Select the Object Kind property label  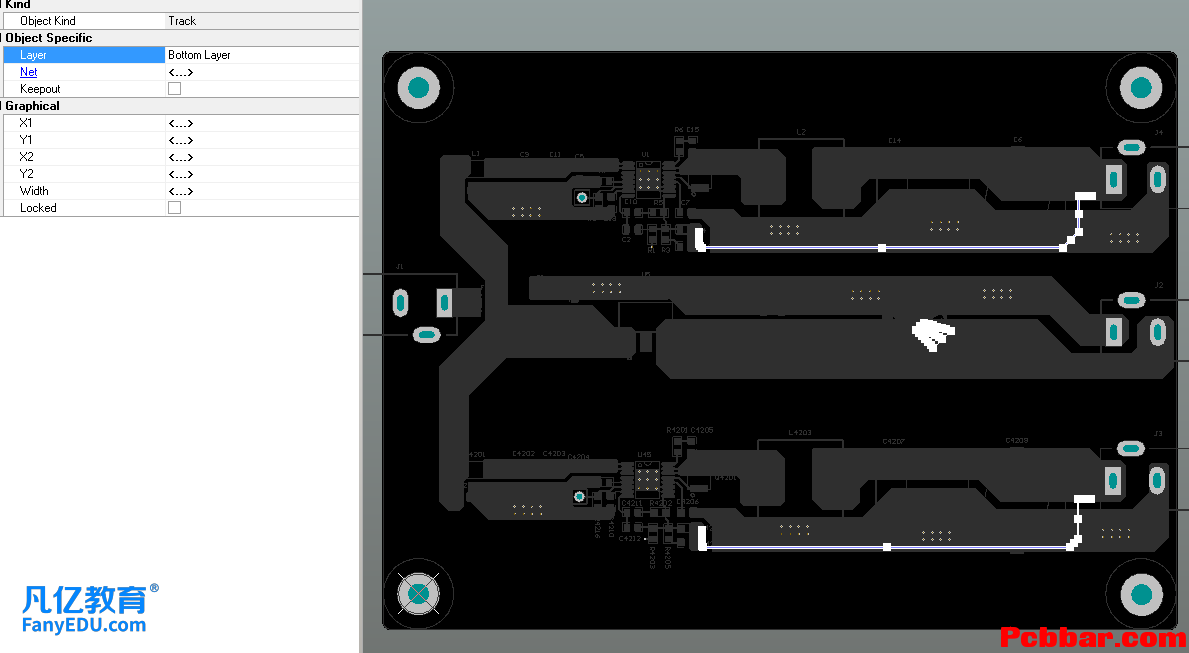click(48, 21)
